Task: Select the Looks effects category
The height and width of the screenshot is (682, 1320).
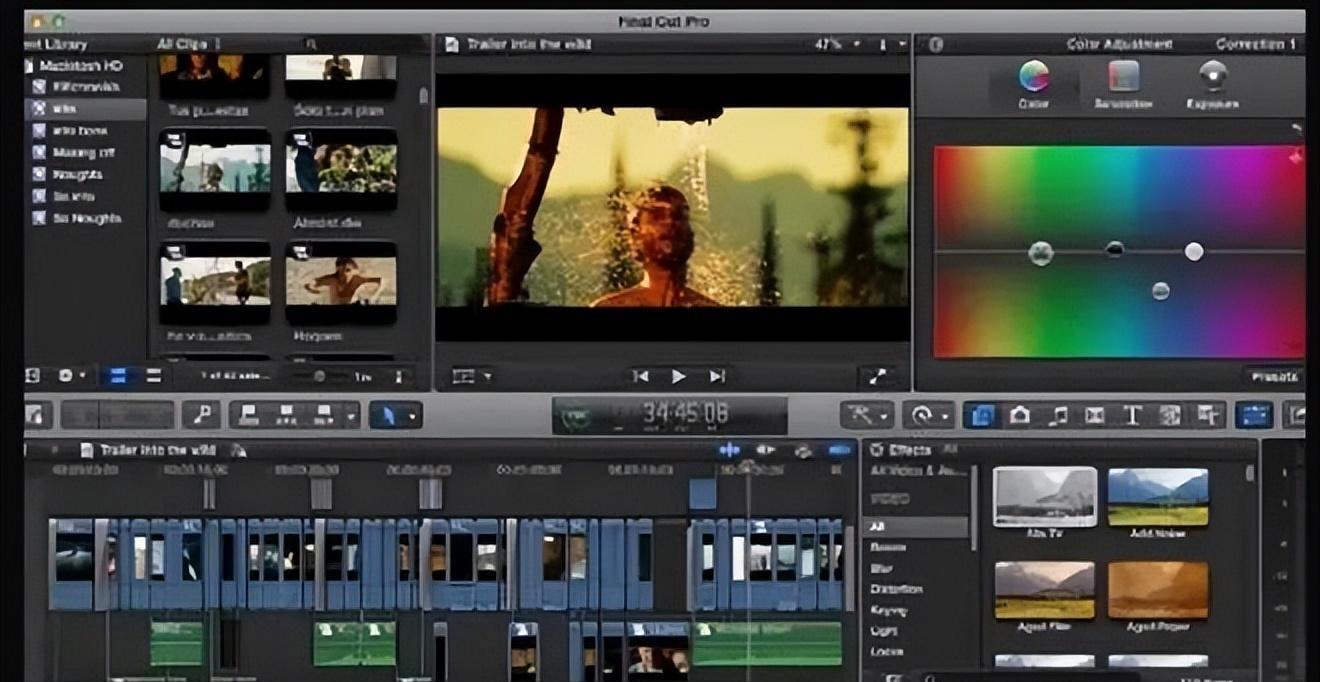Action: (x=886, y=652)
